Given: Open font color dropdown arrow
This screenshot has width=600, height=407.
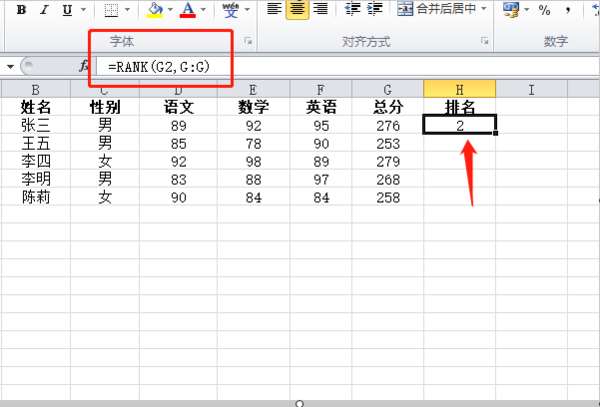Looking at the screenshot, I should (203, 10).
